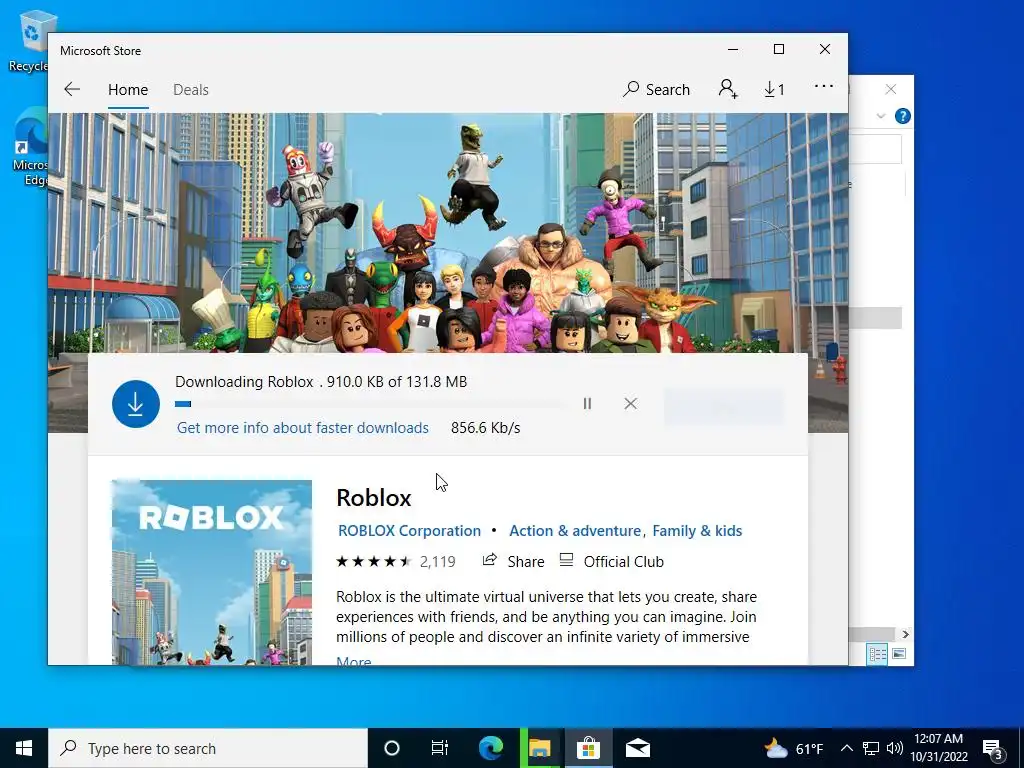The height and width of the screenshot is (768, 1024).
Task: Open the Action & adventure category
Action: (575, 530)
